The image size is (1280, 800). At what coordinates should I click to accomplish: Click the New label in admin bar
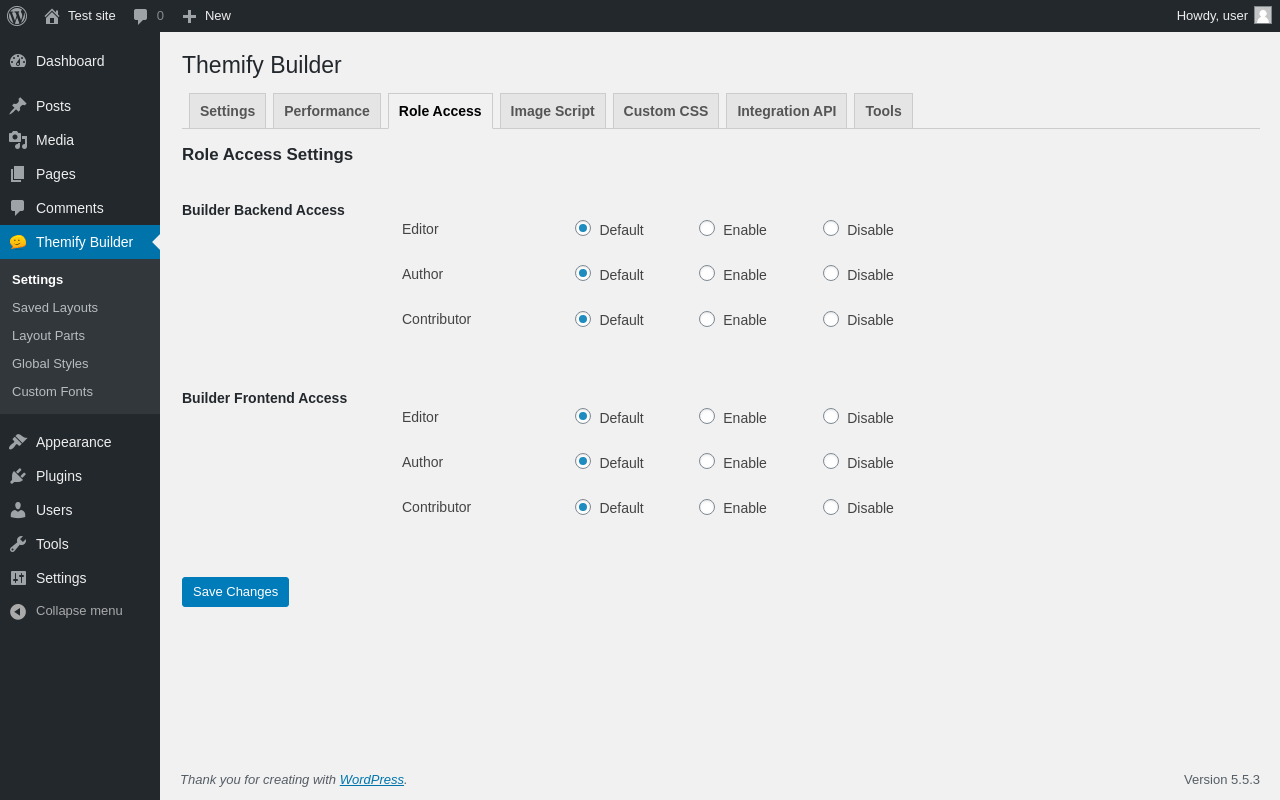point(218,16)
